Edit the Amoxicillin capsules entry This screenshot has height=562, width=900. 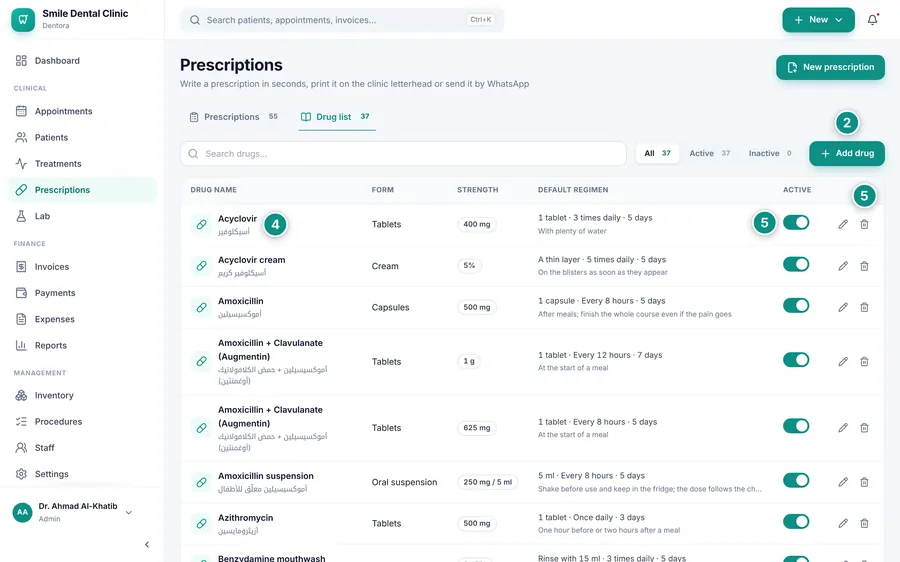tap(843, 307)
